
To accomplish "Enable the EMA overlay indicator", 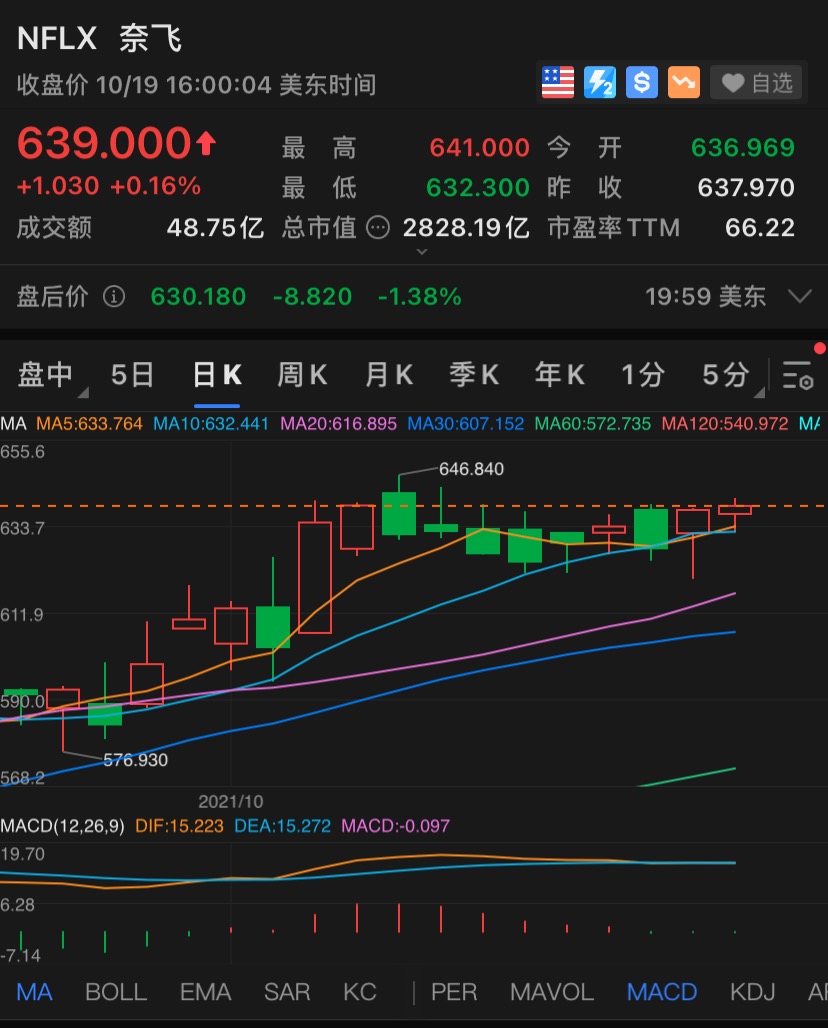I will (205, 992).
